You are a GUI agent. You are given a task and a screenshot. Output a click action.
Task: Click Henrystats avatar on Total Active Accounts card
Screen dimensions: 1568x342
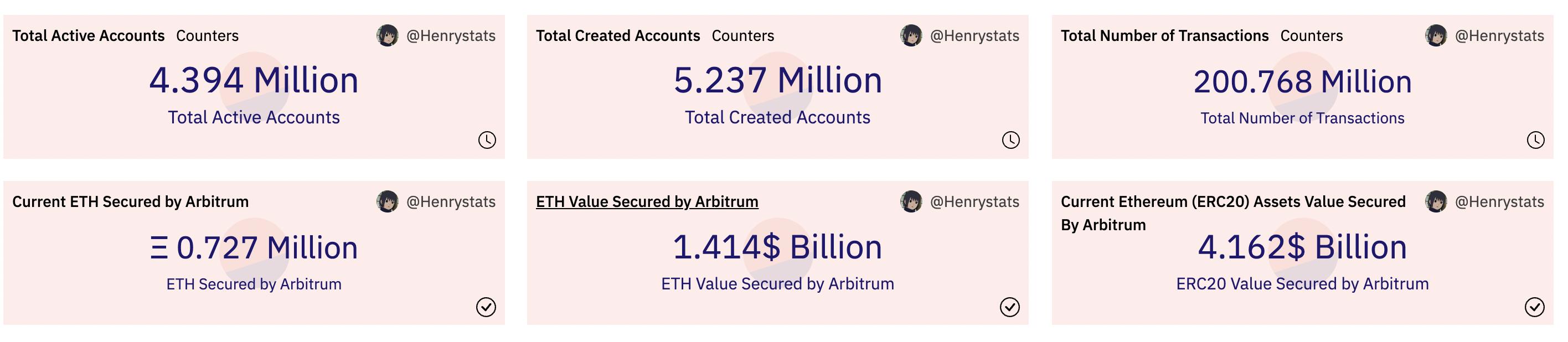point(388,35)
